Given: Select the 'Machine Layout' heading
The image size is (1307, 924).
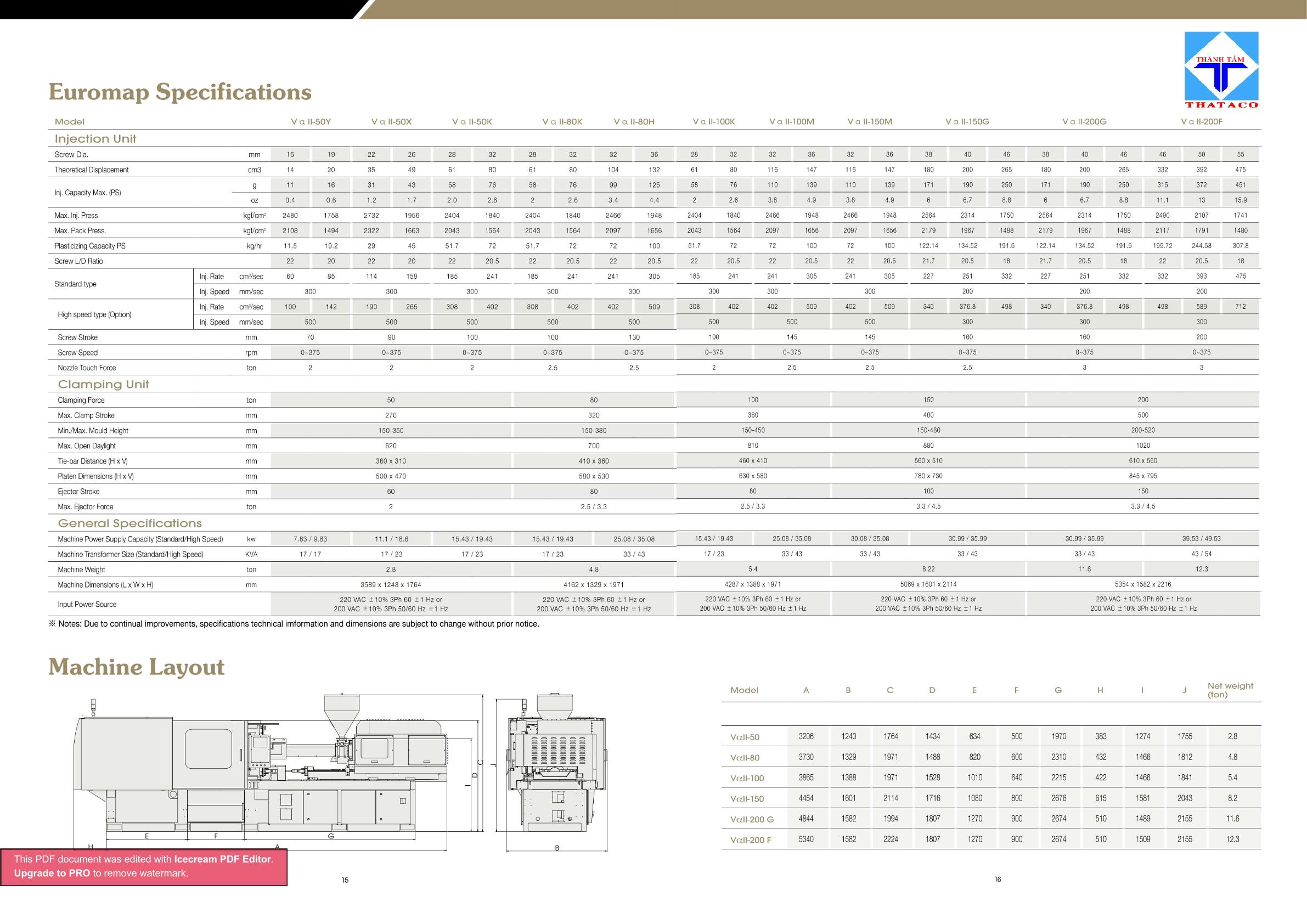Looking at the screenshot, I should (x=137, y=667).
